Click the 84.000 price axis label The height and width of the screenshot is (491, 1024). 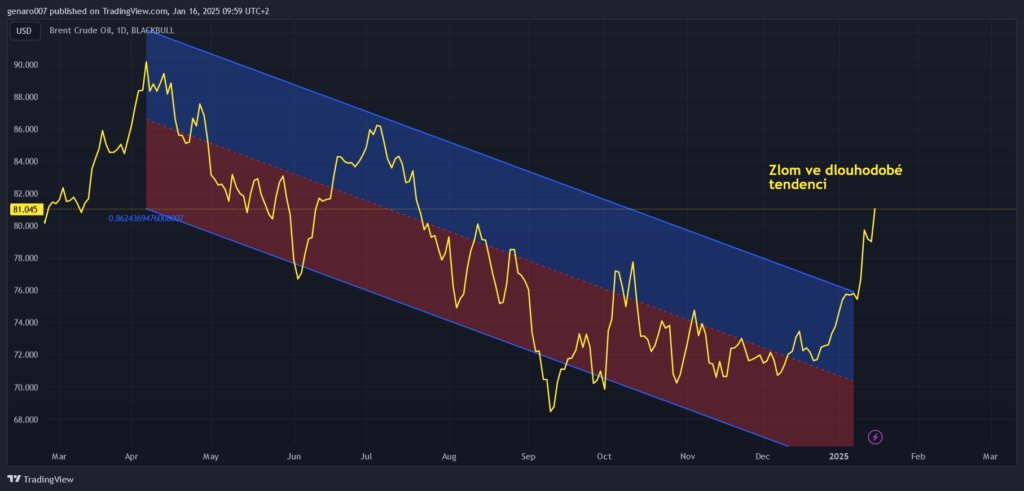pos(24,162)
